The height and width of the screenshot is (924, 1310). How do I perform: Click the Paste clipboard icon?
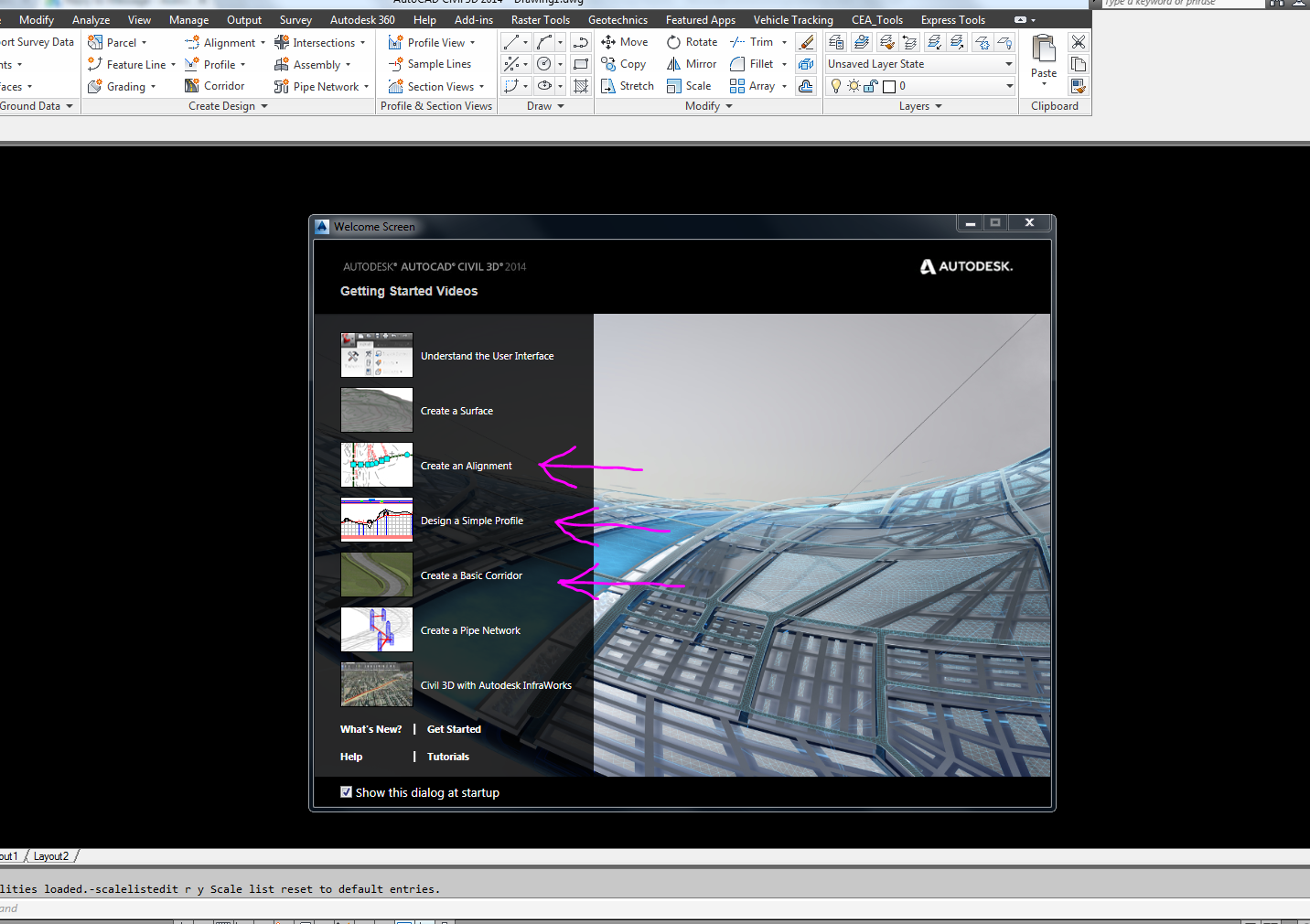point(1044,48)
